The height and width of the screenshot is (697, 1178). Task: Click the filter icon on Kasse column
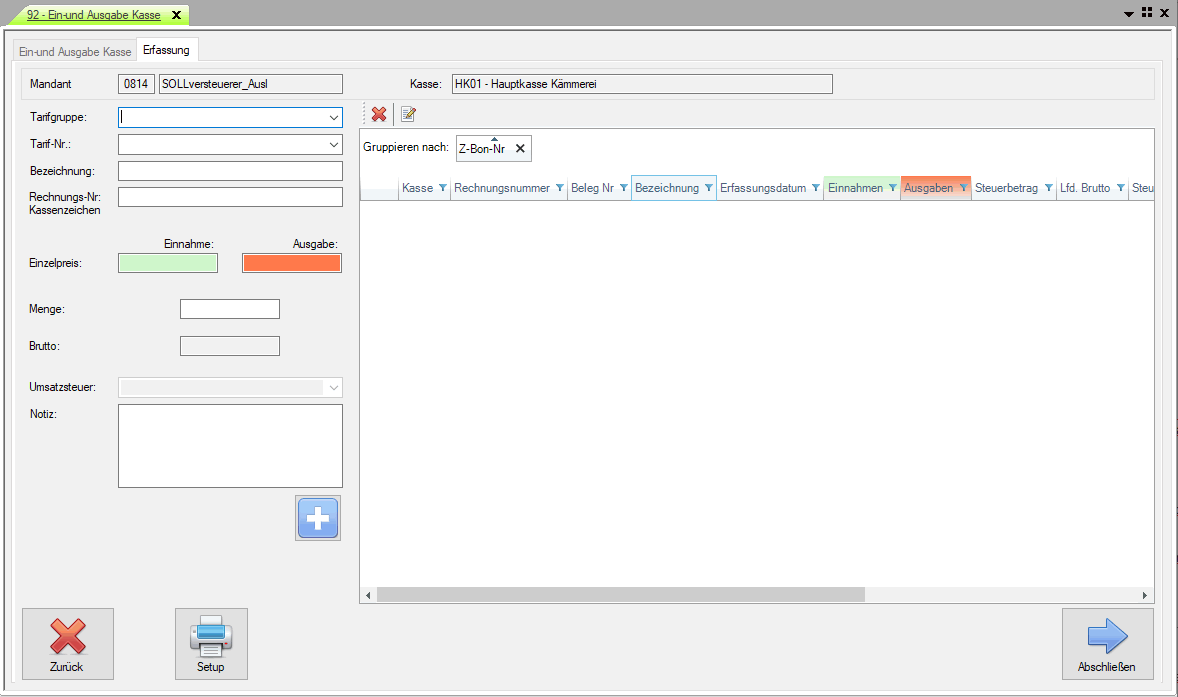click(x=443, y=188)
